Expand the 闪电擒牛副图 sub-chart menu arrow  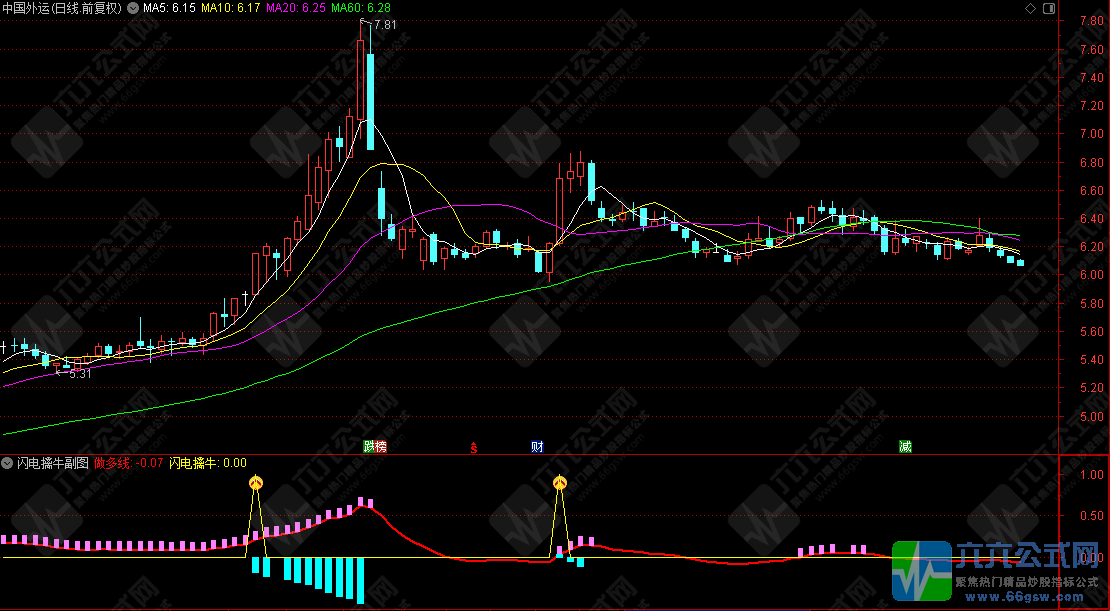pos(7,463)
